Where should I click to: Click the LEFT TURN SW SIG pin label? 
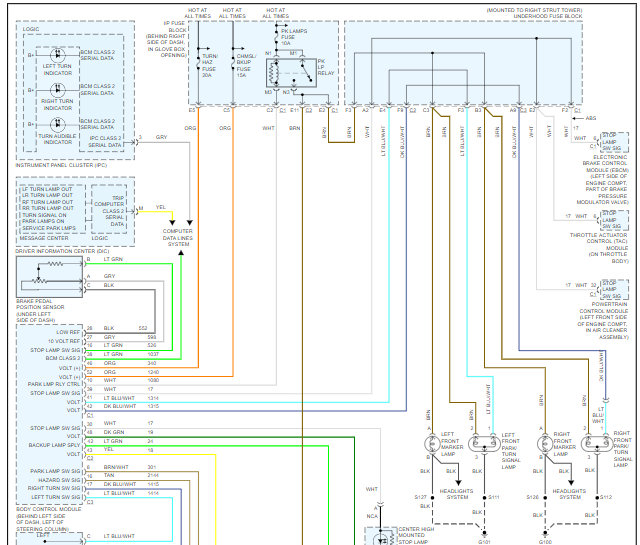point(56,497)
